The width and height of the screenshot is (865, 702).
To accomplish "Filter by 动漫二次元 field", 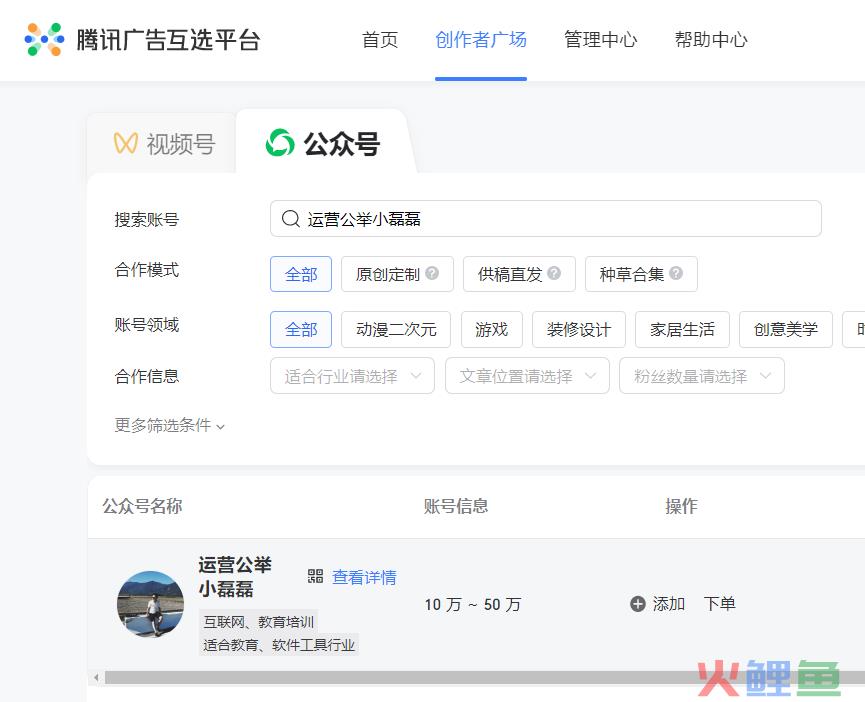I will pyautogui.click(x=396, y=329).
